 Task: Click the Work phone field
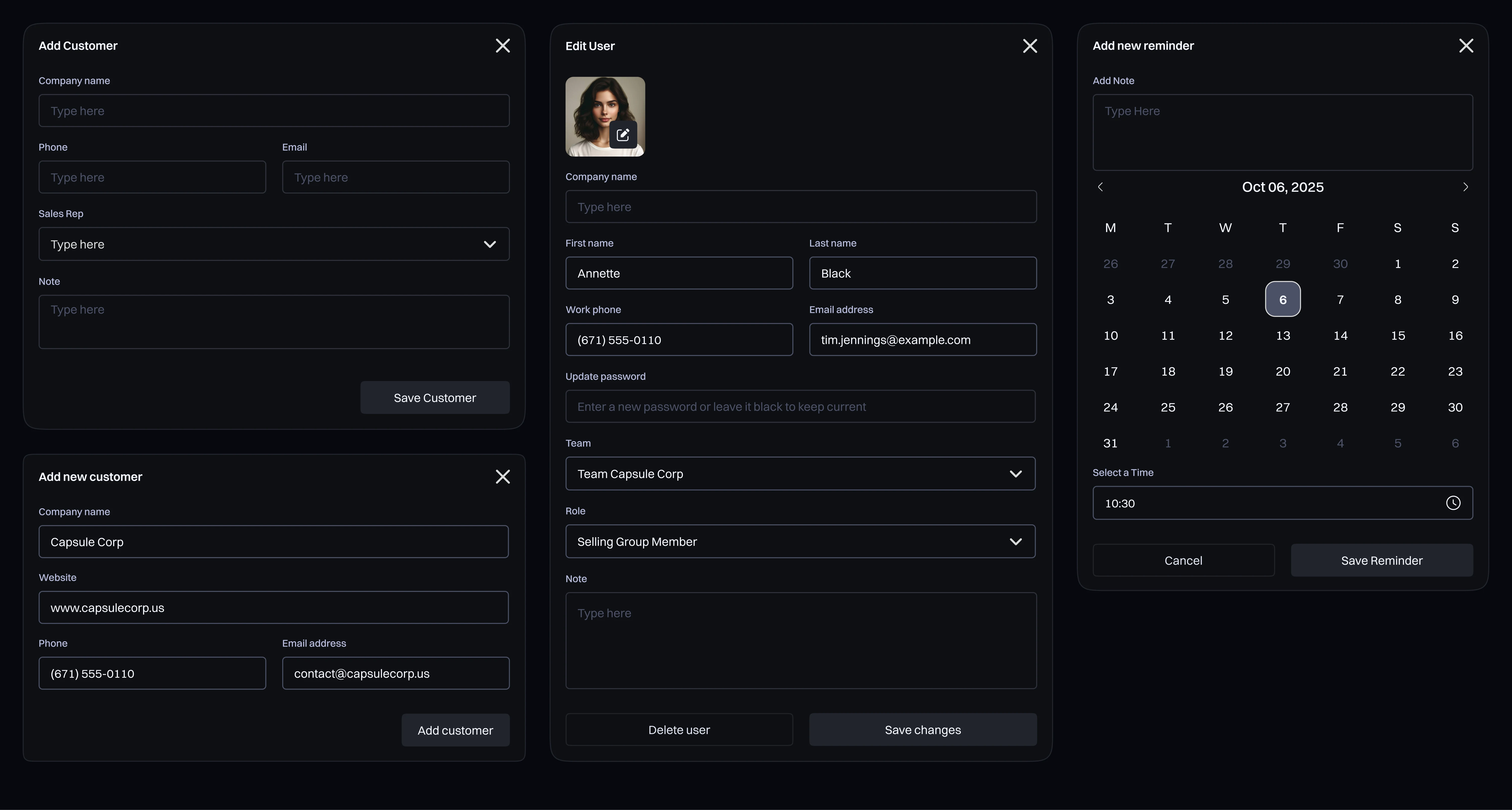coord(679,340)
